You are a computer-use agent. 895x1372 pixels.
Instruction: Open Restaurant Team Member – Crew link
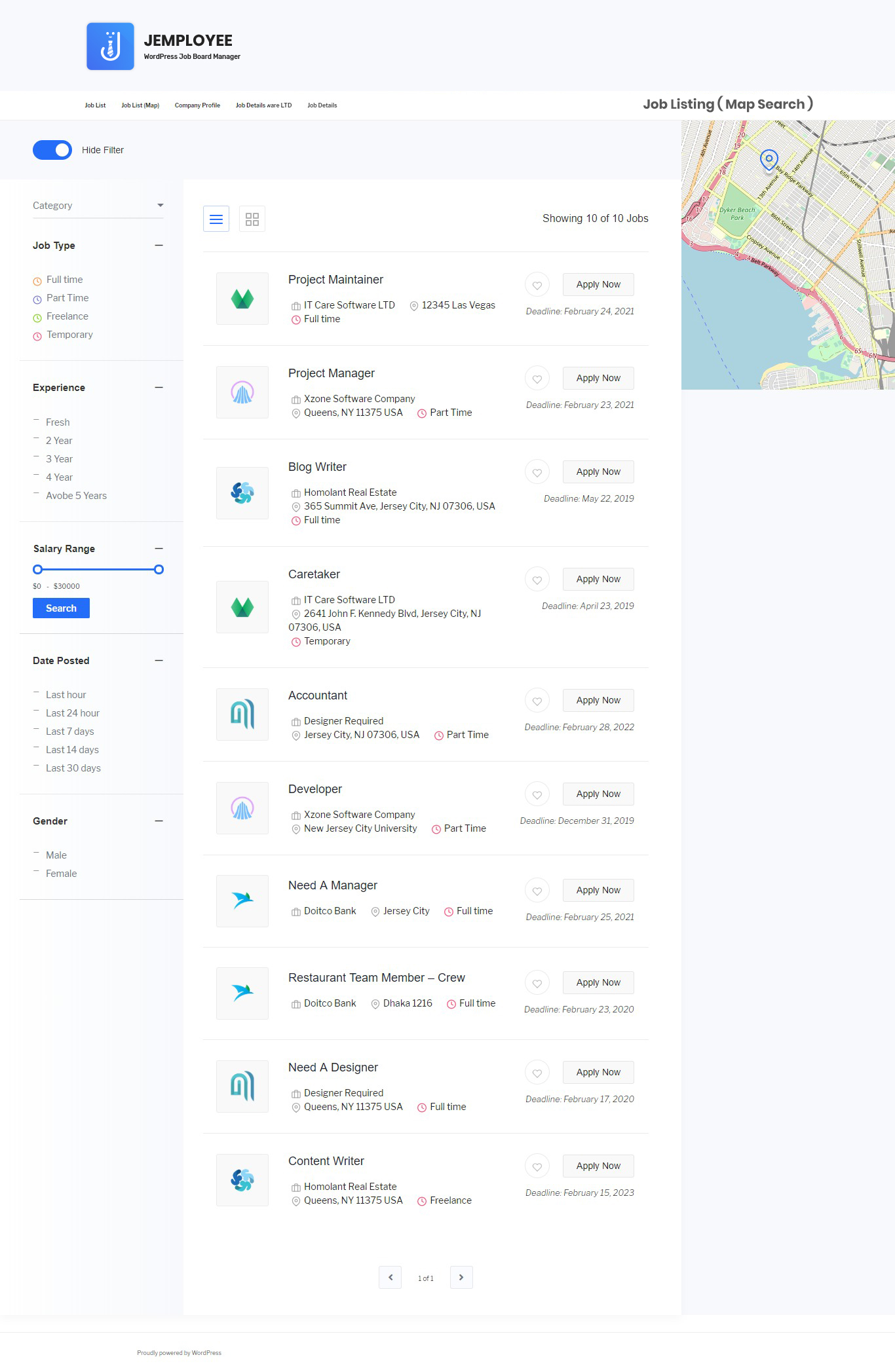click(x=377, y=978)
